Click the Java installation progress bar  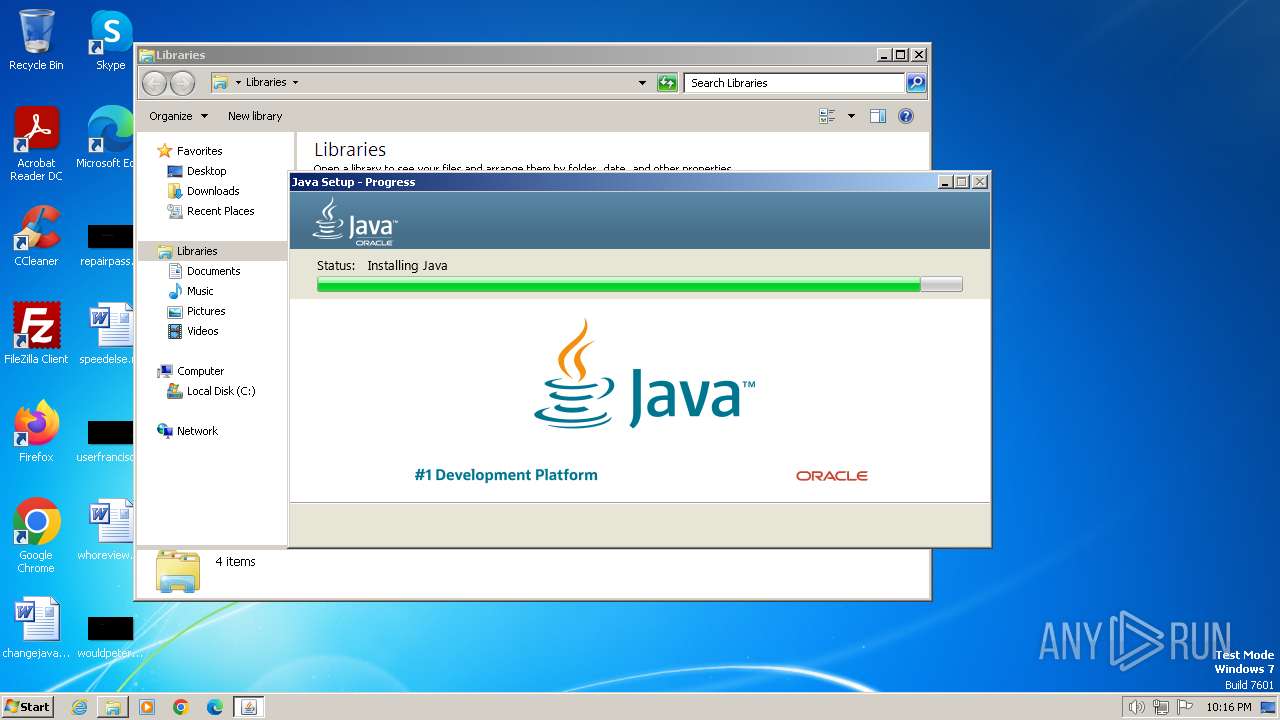click(639, 285)
